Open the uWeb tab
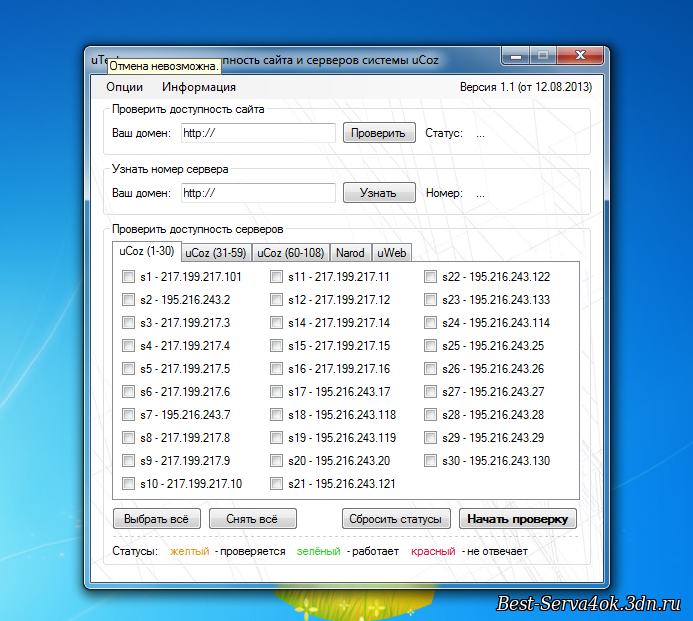 [392, 253]
